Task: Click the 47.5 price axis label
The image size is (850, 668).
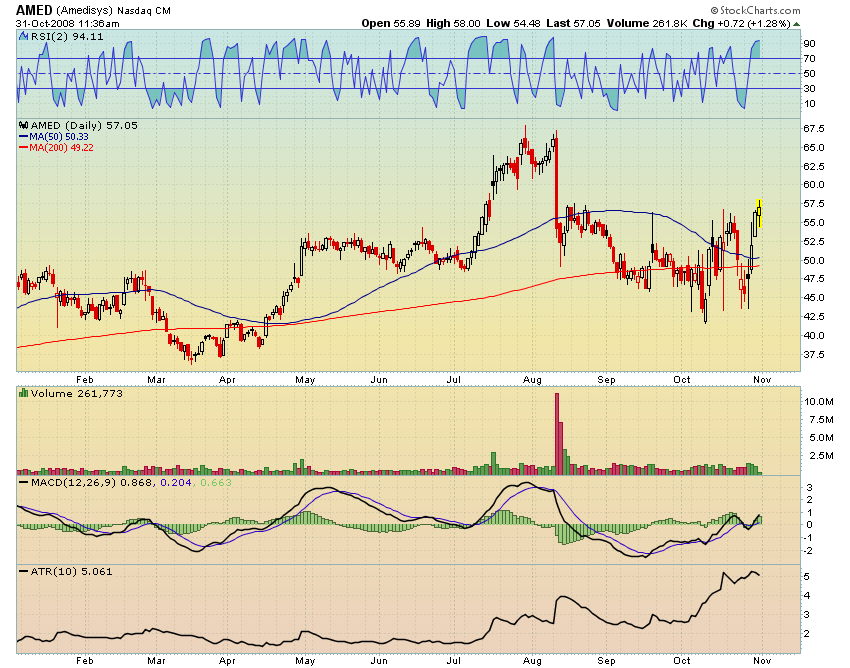Action: 814,279
